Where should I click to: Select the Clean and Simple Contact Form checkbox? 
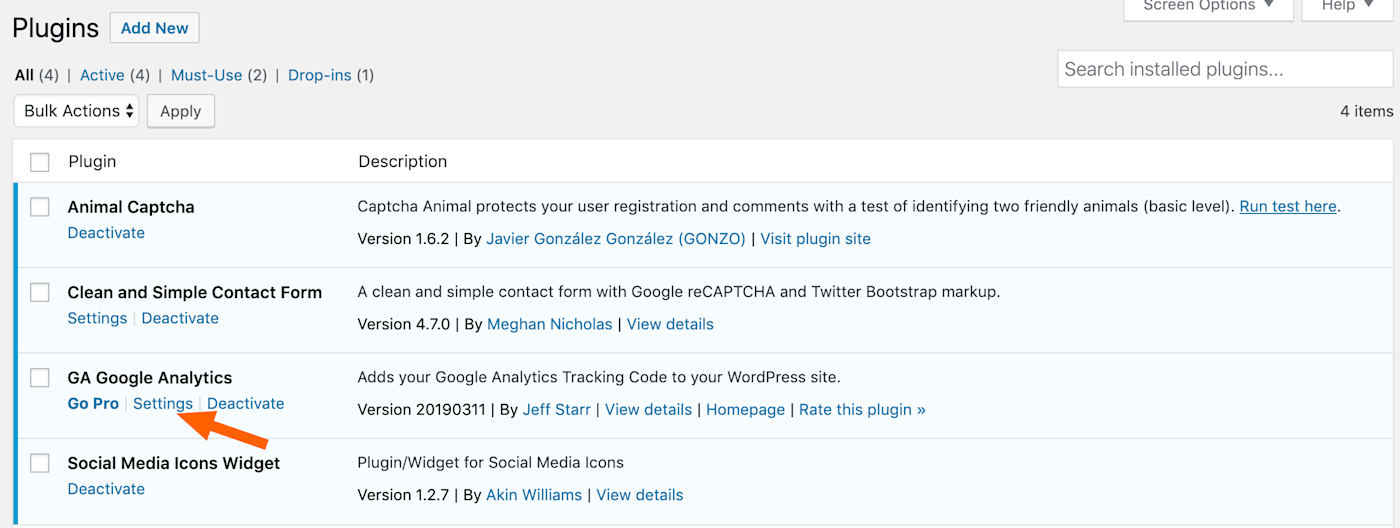40,293
